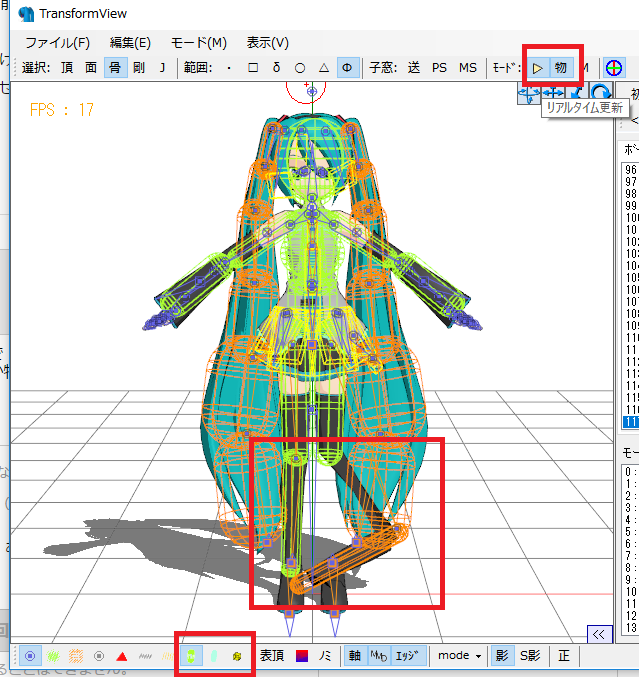Screen dimensions: 639x677
Task: Select bone row 97 in list
Action: [x=630, y=181]
